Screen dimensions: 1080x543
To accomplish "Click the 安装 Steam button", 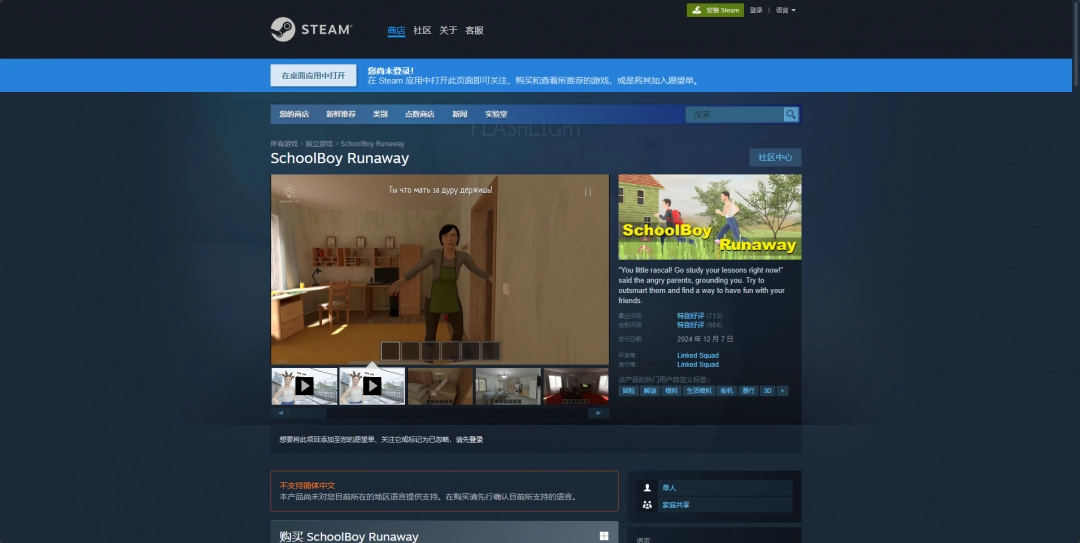I will (715, 10).
